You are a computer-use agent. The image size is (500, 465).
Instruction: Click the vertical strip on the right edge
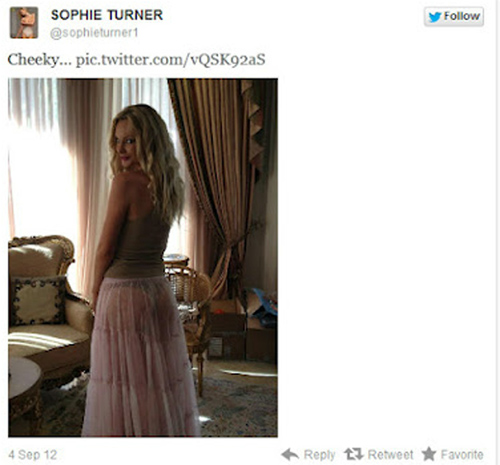point(498,232)
